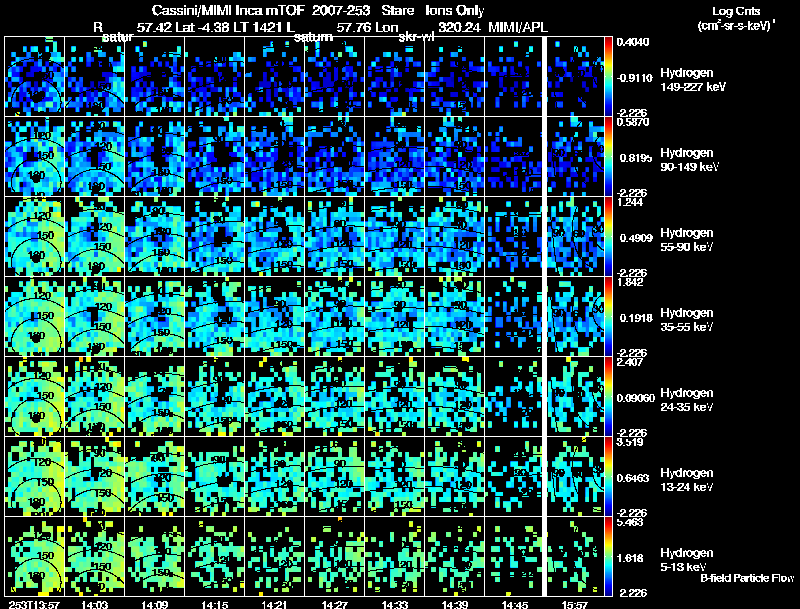Viewport: 800px width, 609px height.
Task: Click the color scale bar for 35-55 keV row
Action: [608, 316]
